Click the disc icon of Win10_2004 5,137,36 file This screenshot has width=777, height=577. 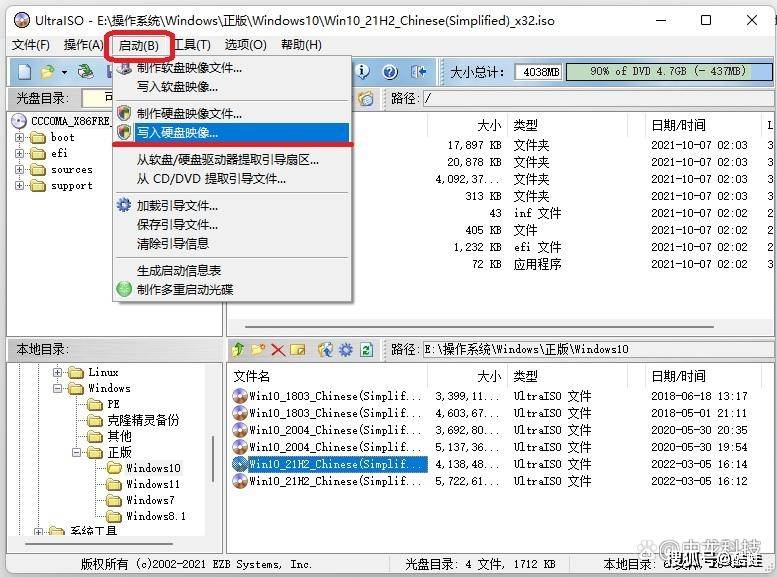click(x=240, y=447)
